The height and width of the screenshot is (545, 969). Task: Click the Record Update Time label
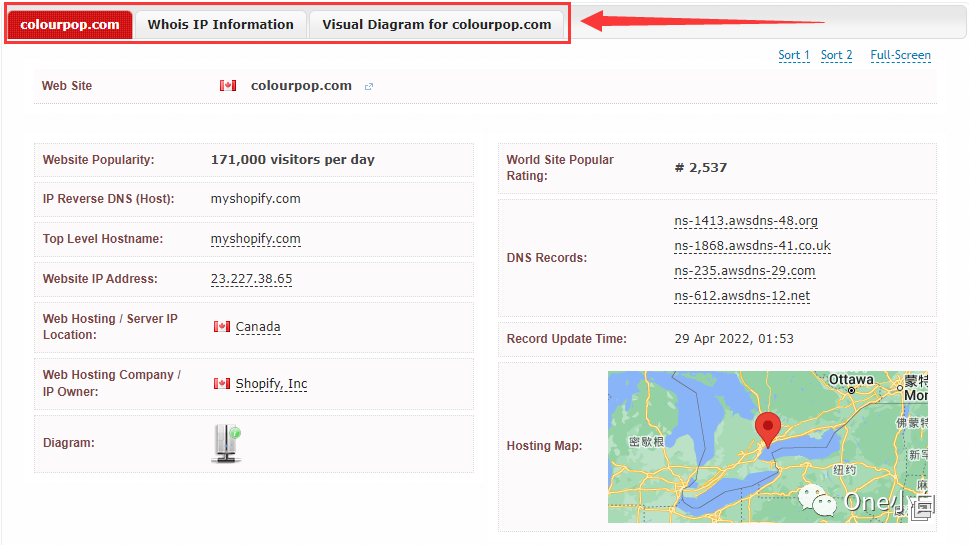click(x=567, y=339)
